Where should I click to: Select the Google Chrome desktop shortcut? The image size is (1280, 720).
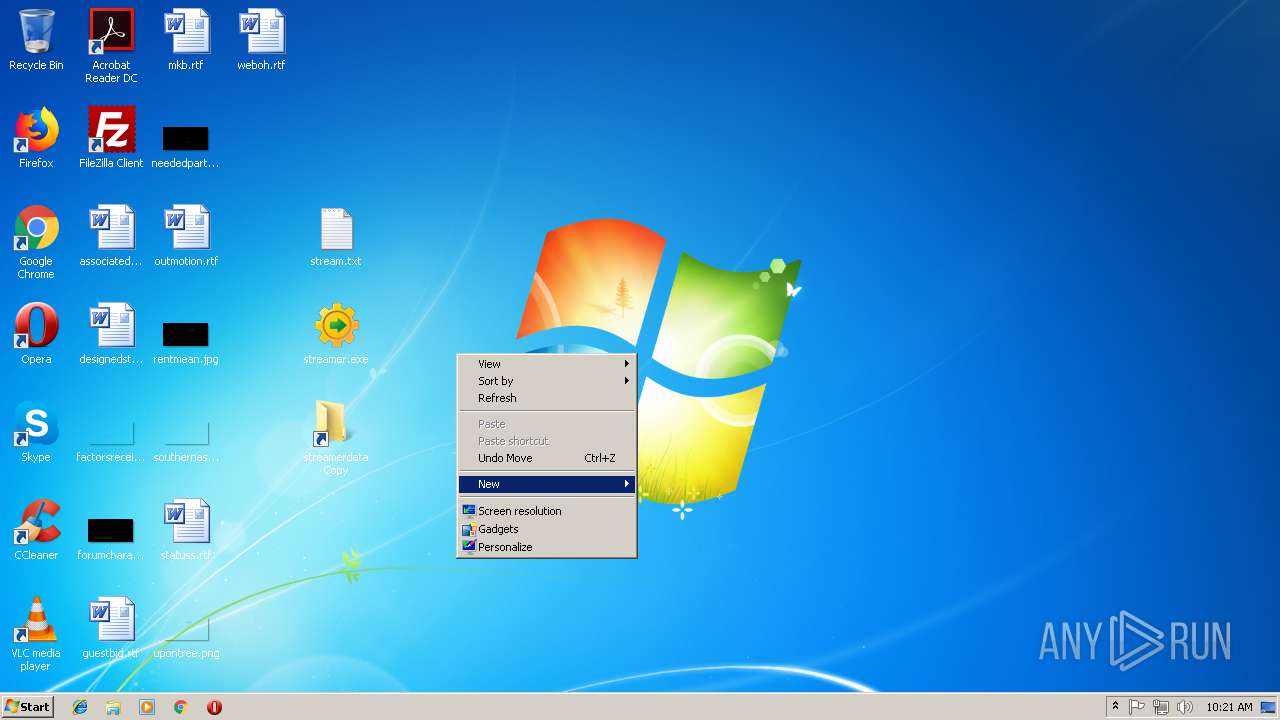coord(36,242)
